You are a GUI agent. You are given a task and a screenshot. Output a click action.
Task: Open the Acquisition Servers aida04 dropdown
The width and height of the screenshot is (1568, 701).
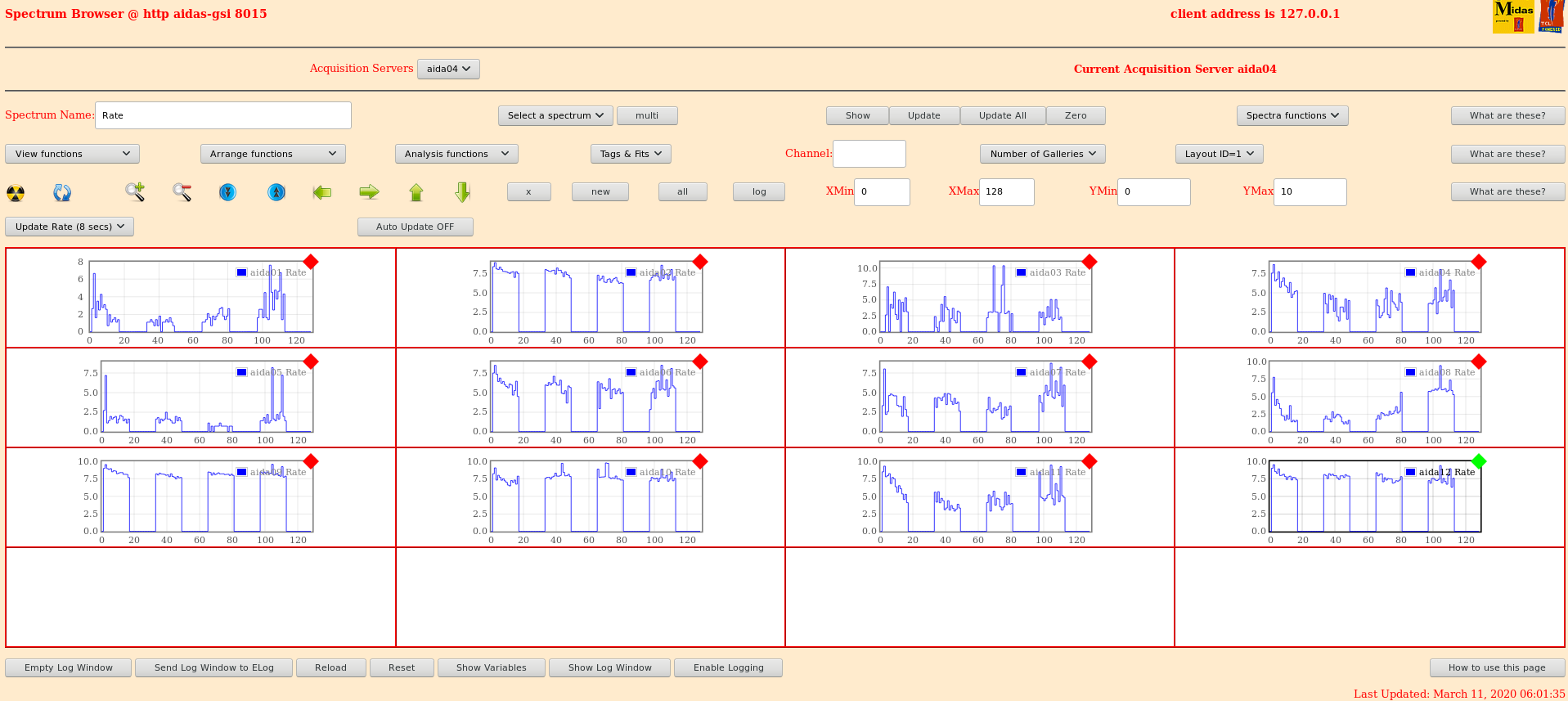448,69
